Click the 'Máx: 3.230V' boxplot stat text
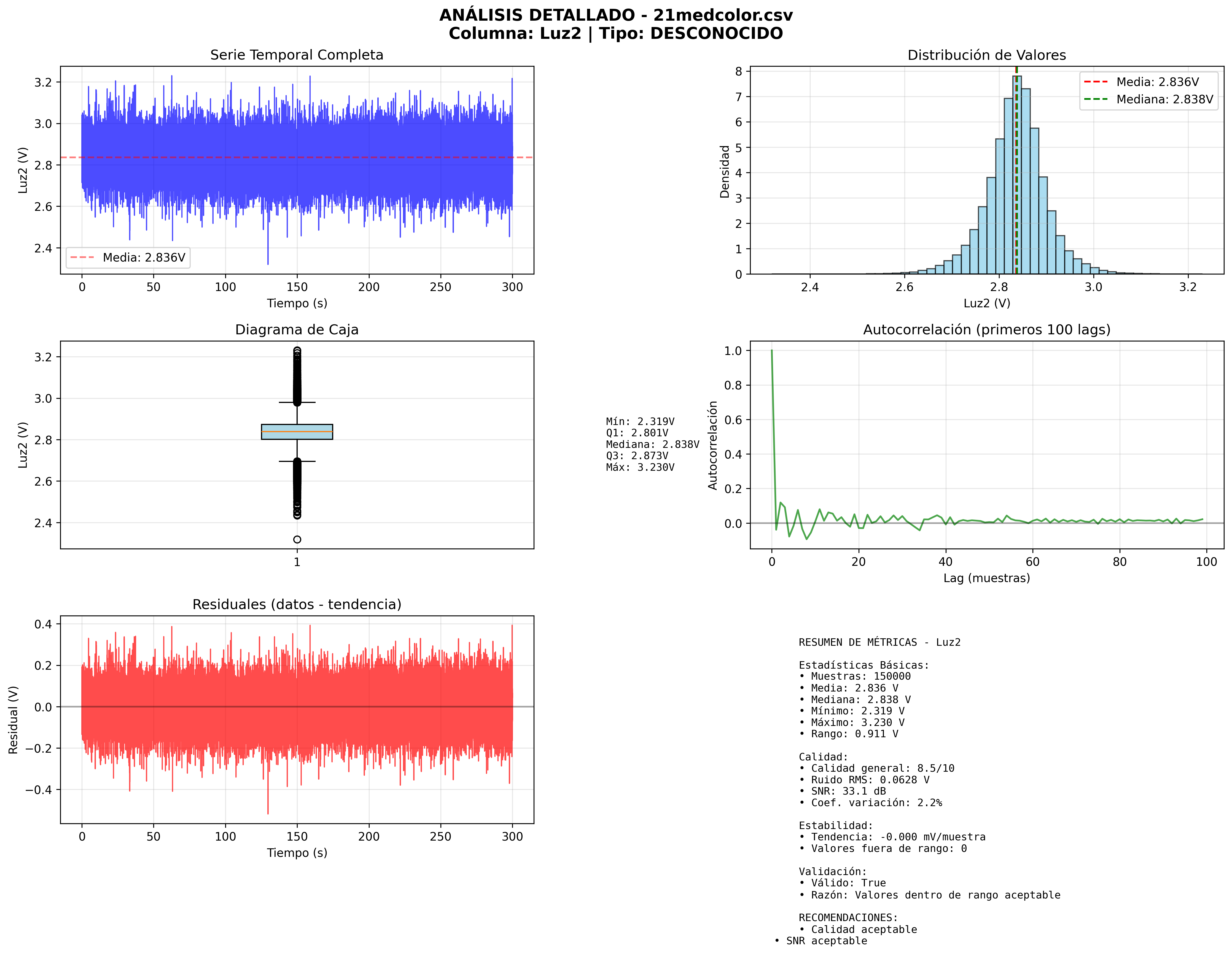This screenshot has height=966, width=1232. [640, 468]
